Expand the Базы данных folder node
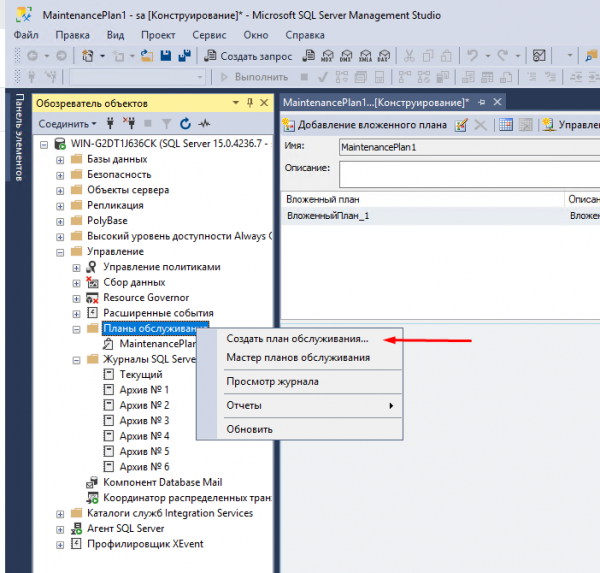This screenshot has width=600, height=573. (60, 159)
